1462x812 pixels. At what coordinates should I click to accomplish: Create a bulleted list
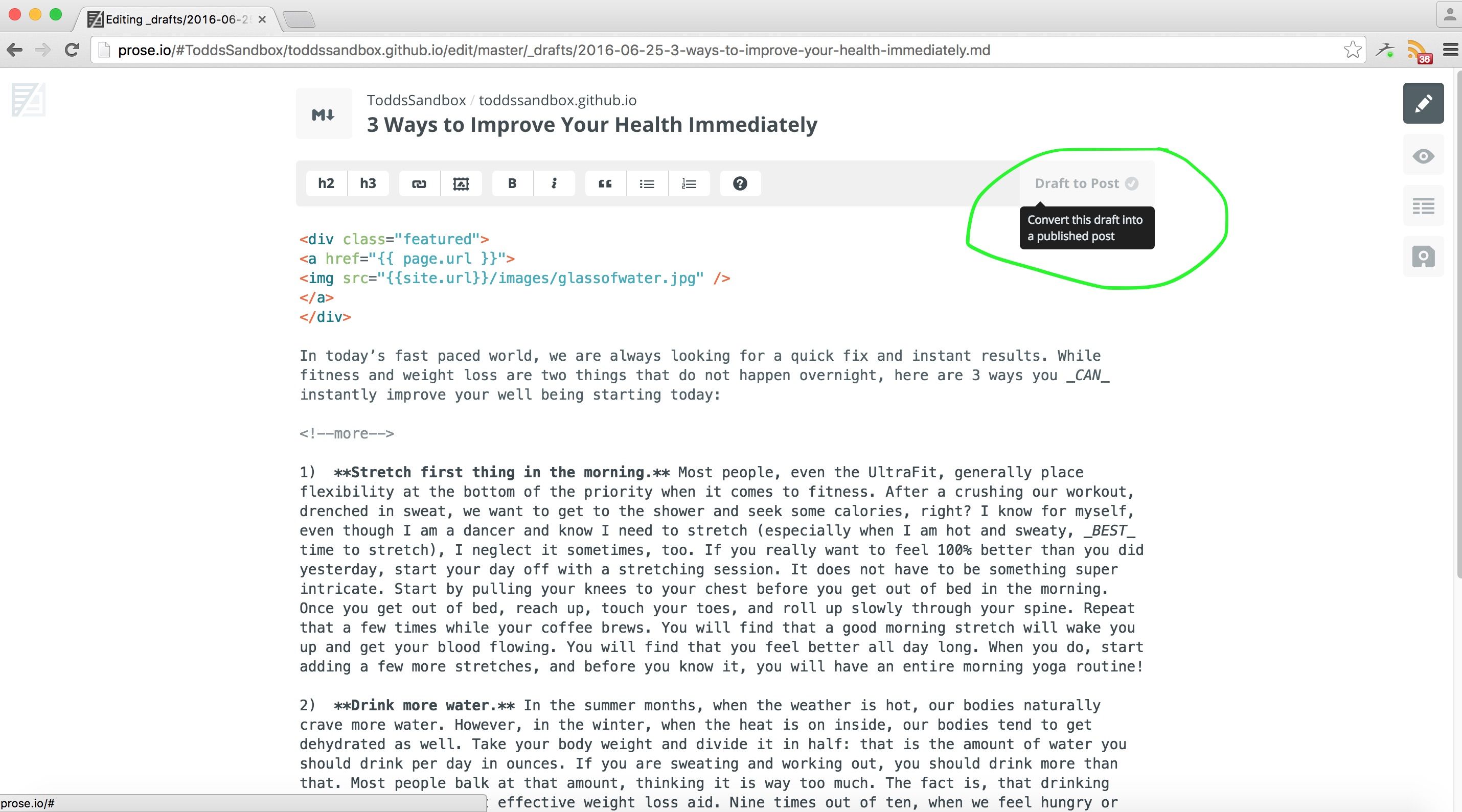(647, 183)
